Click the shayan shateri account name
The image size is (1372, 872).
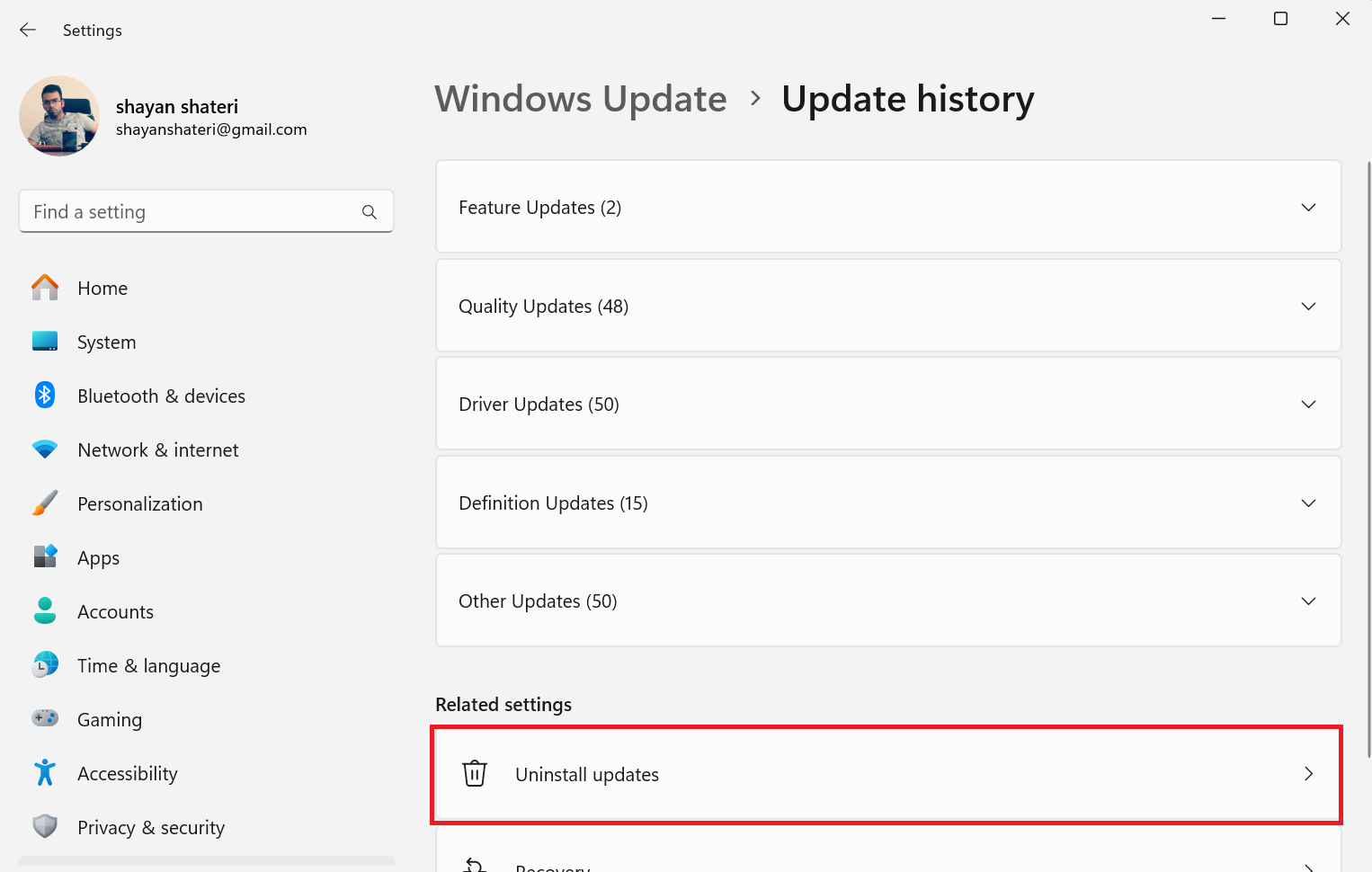click(x=177, y=107)
